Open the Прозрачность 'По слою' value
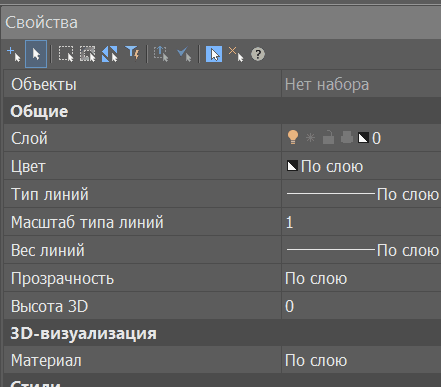Image resolution: width=441 pixels, height=387 pixels. point(316,278)
